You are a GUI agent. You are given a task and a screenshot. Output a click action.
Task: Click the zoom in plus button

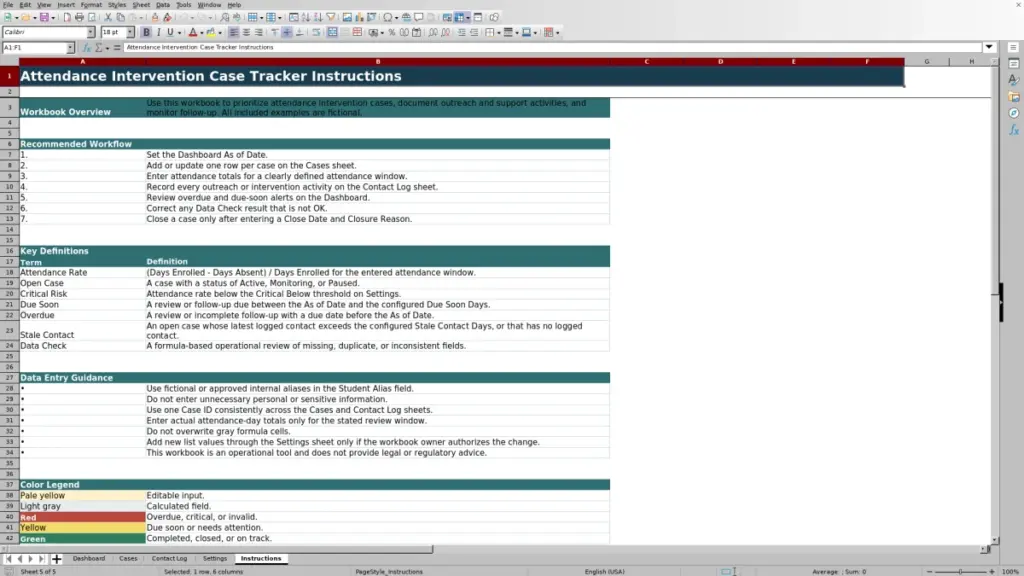[991, 571]
